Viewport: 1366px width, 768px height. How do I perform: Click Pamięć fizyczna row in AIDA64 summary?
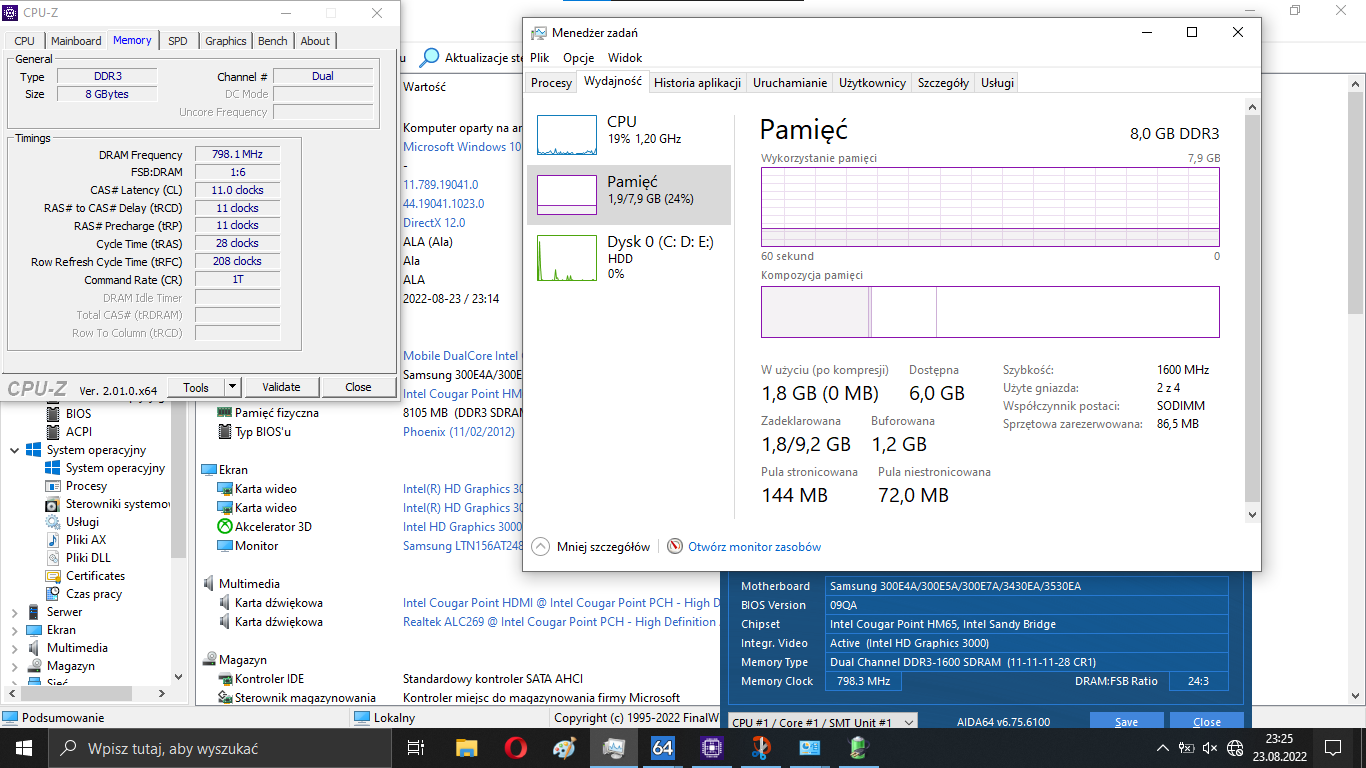(x=268, y=413)
